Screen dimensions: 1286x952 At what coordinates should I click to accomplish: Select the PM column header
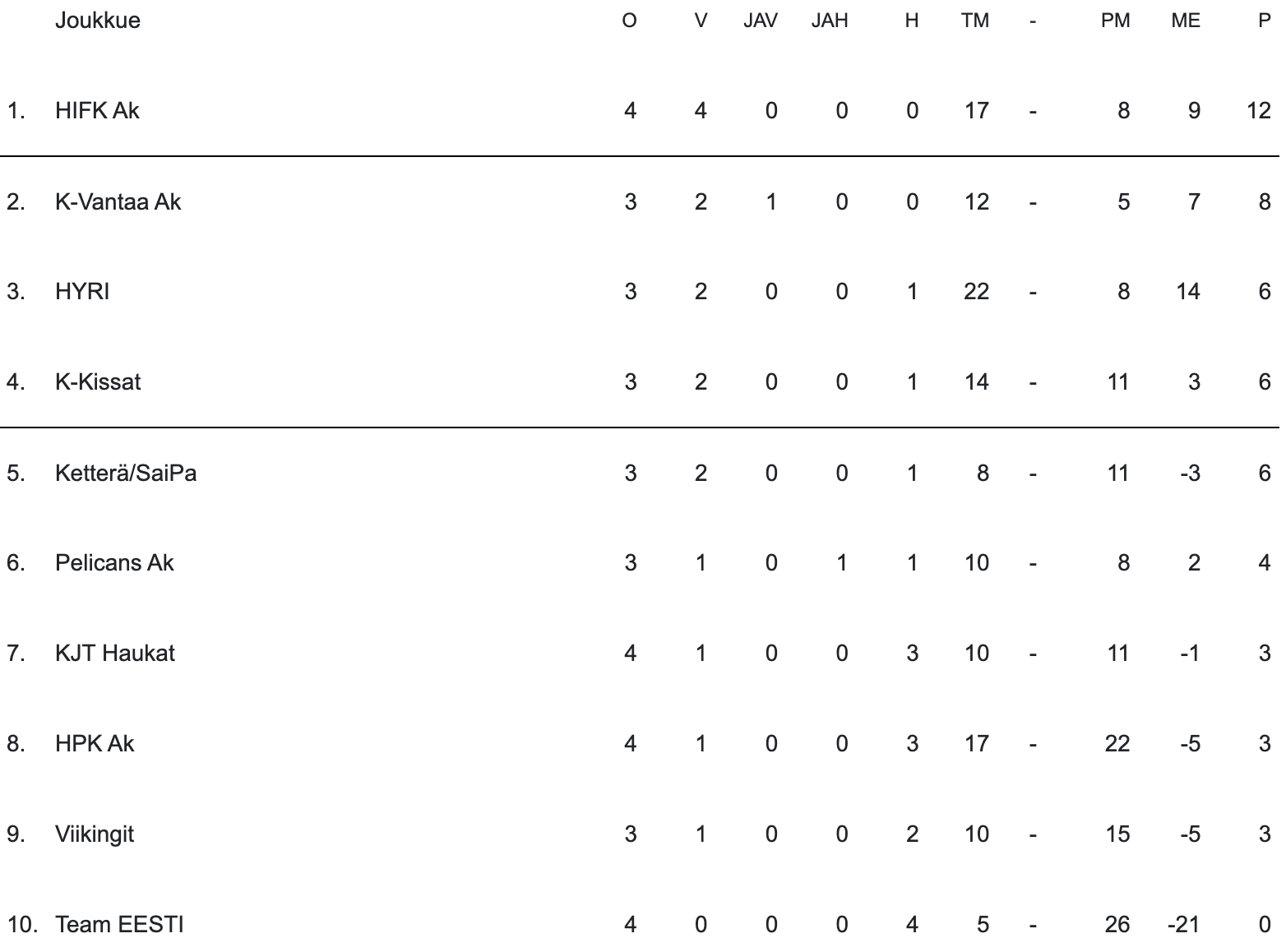pos(1116,21)
